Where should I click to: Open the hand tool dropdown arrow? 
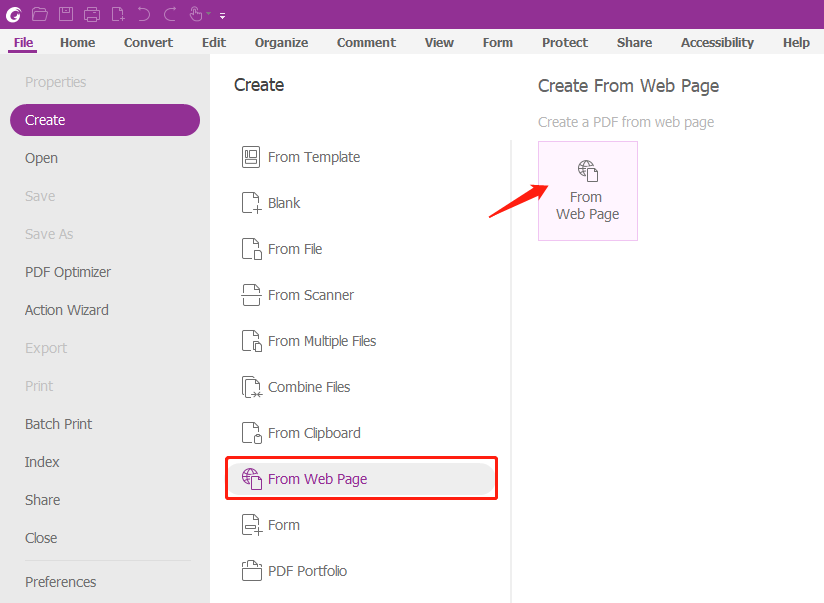209,14
